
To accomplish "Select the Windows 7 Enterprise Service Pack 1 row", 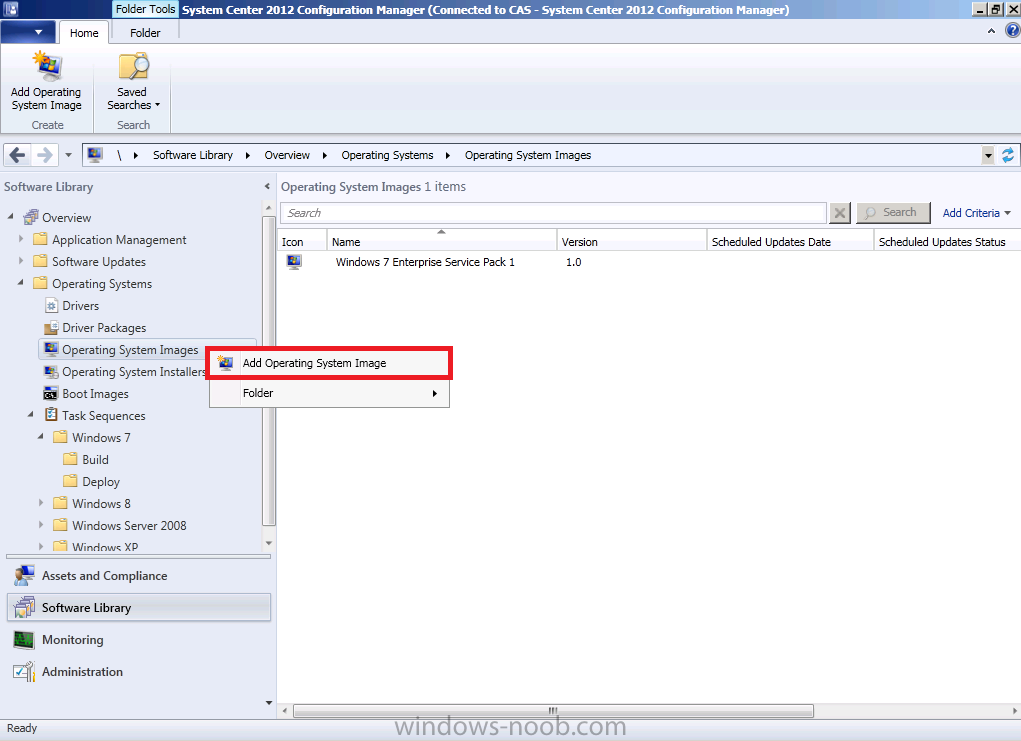I will coord(648,262).
